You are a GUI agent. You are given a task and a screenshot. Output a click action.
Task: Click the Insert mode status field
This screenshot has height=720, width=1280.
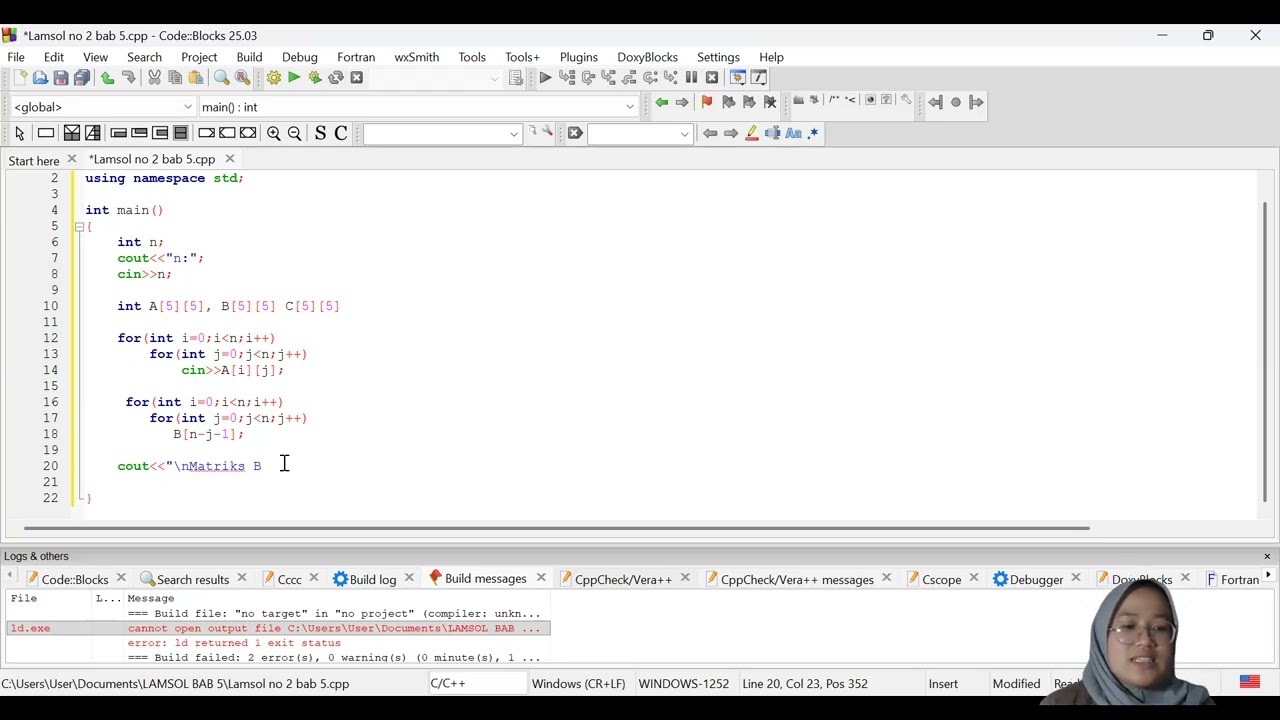943,684
